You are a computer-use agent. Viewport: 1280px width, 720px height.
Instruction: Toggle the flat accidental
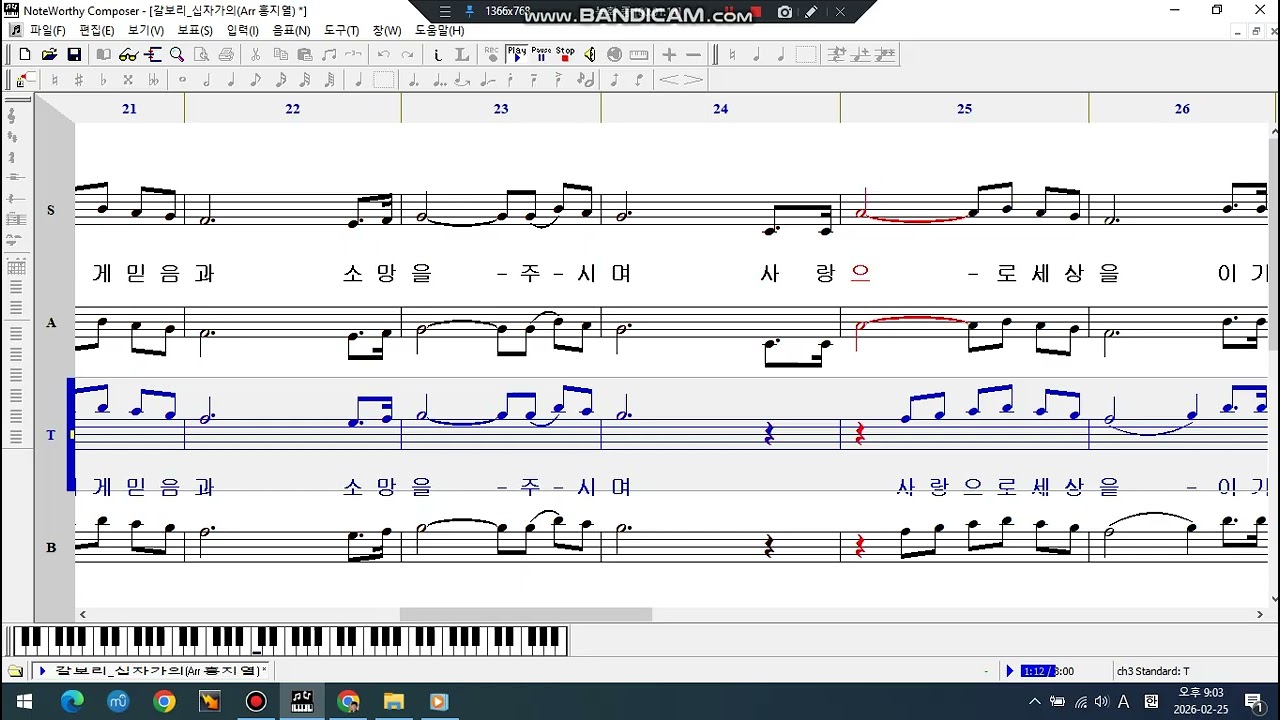coord(103,80)
